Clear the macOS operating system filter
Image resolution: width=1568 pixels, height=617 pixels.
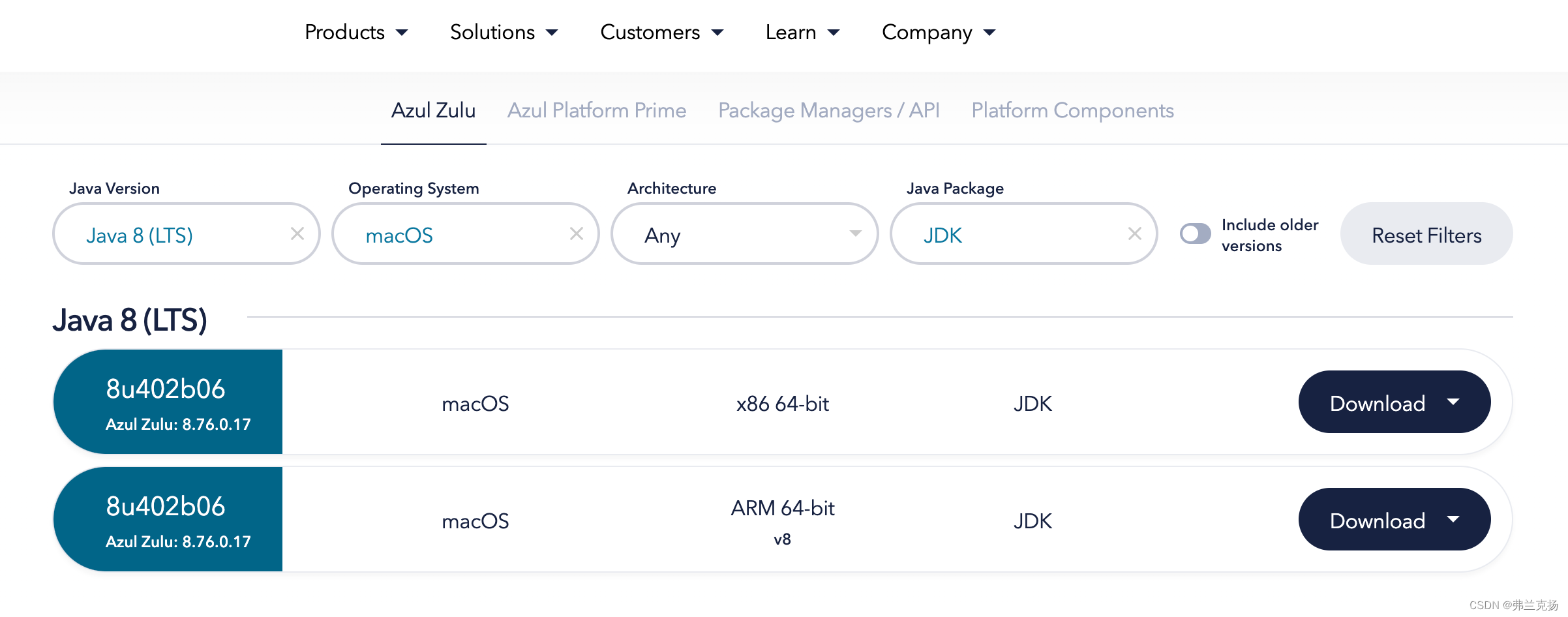[577, 233]
